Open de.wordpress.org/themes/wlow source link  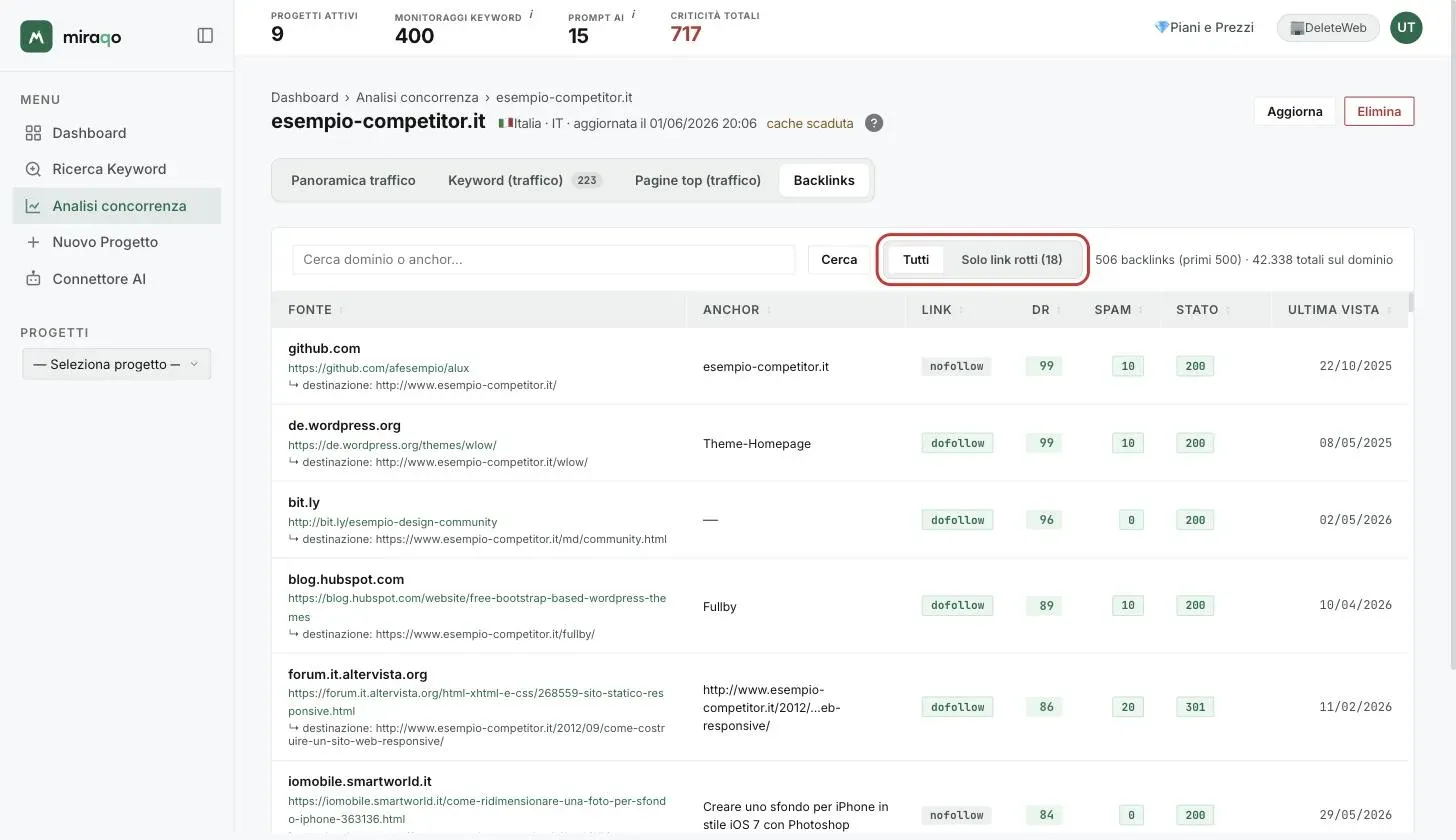(x=392, y=445)
